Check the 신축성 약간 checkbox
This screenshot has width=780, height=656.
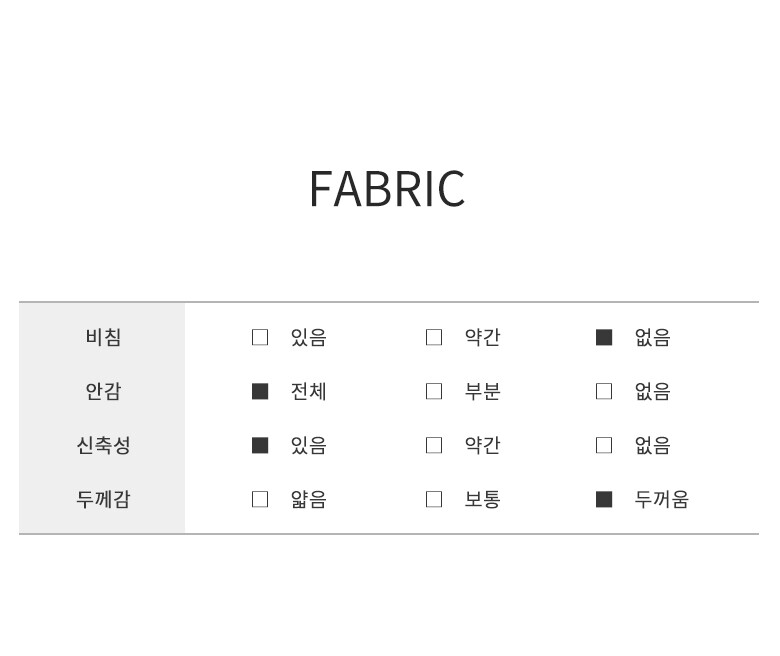coord(434,445)
